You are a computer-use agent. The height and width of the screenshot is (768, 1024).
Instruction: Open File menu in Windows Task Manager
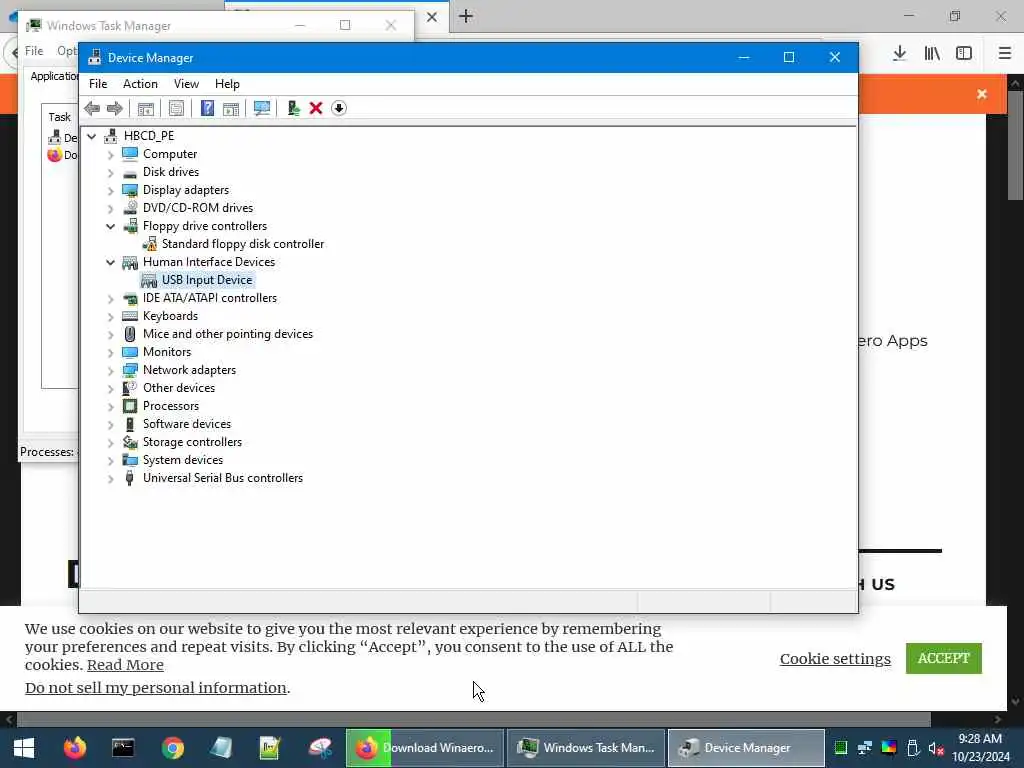[34, 51]
